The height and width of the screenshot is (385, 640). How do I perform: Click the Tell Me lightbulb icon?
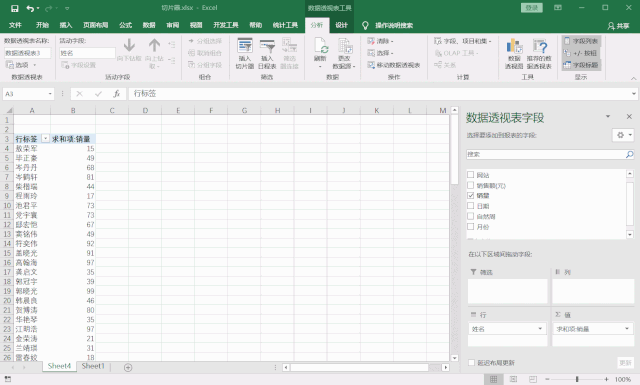365,25
